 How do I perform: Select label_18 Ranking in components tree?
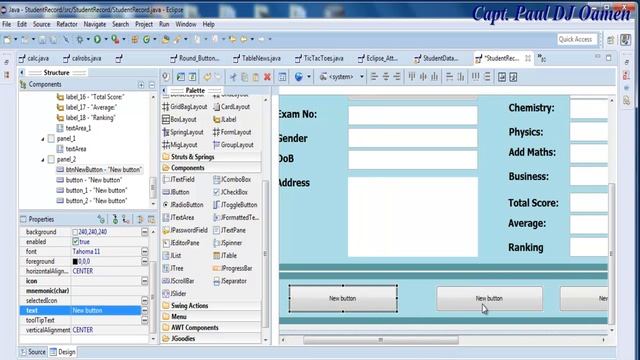pos(86,118)
